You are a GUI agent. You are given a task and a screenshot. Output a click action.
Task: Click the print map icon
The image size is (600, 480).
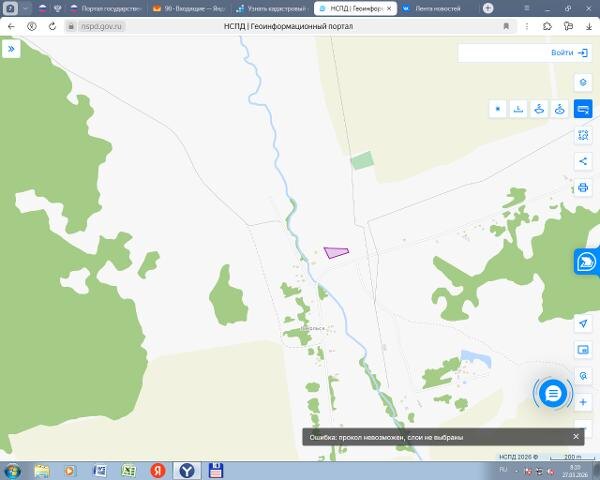(583, 188)
